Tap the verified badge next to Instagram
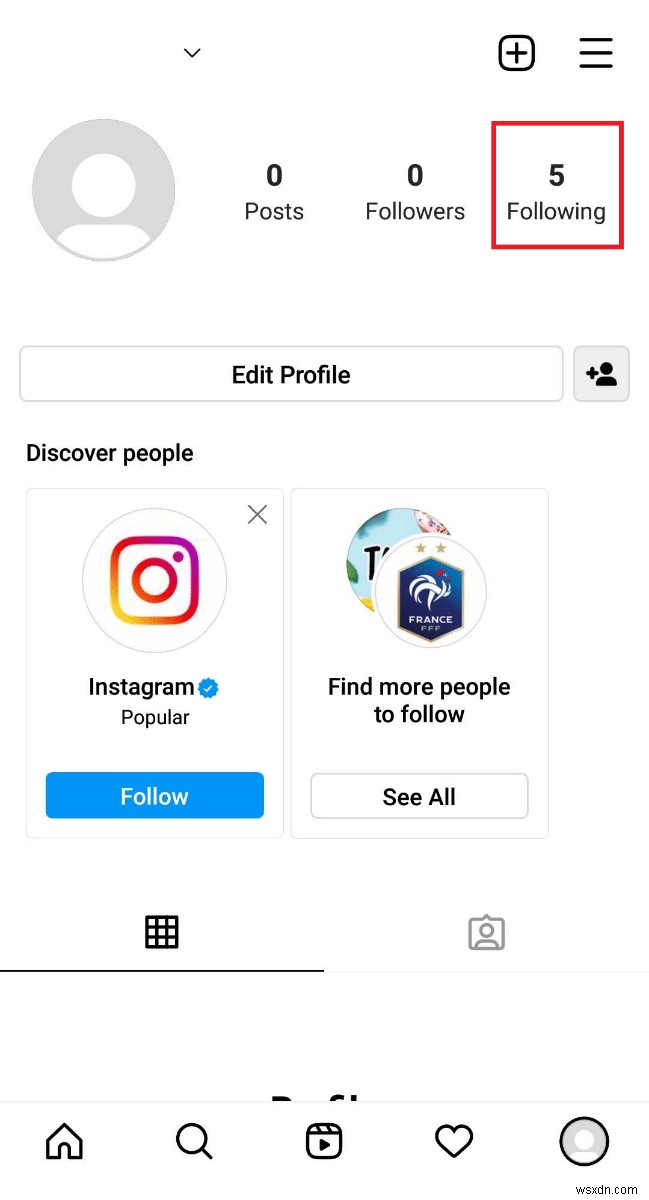The width and height of the screenshot is (649, 1200). point(207,687)
